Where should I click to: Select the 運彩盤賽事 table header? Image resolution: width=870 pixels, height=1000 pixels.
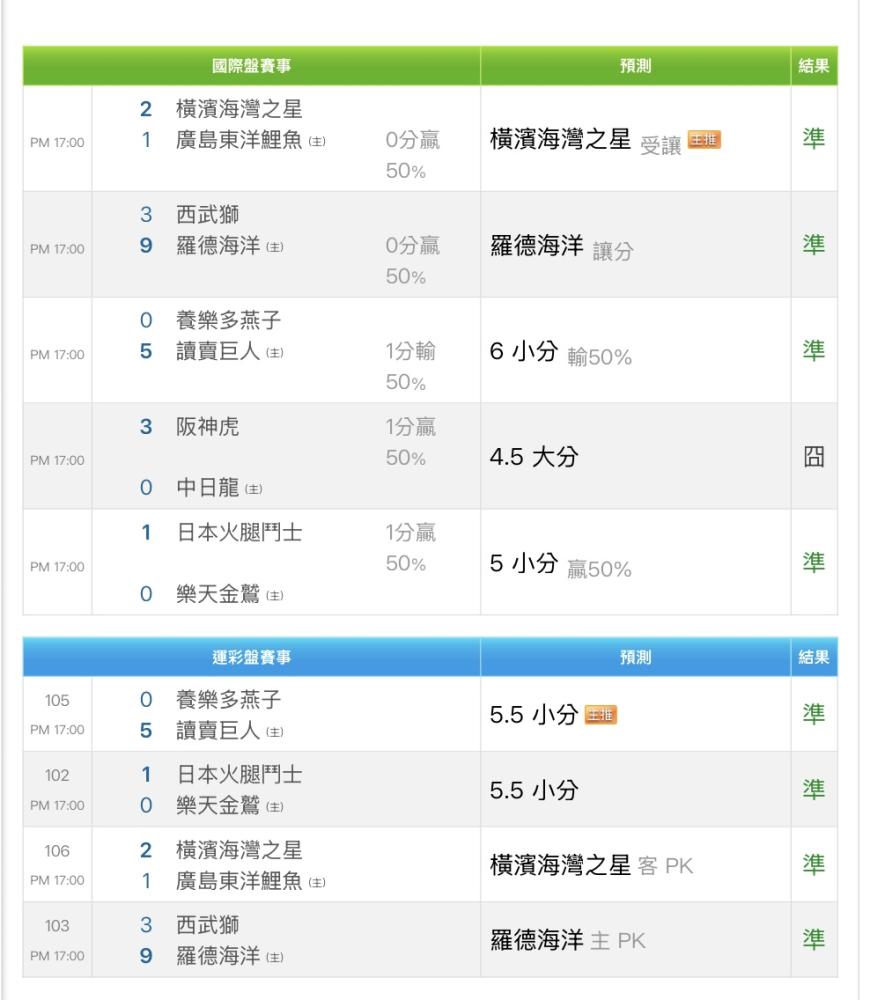click(252, 657)
